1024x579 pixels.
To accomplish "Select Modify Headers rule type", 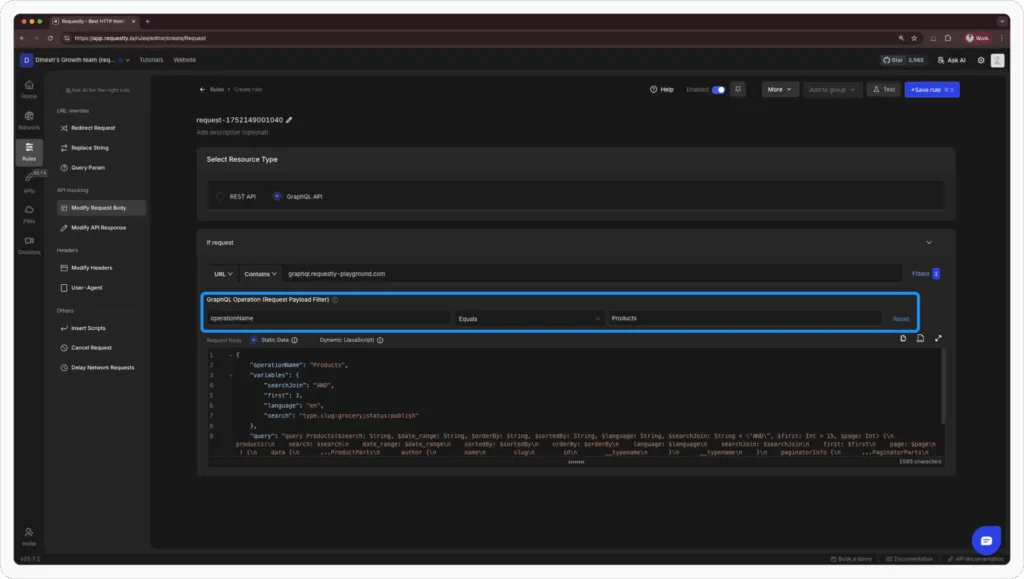I will pos(101,268).
